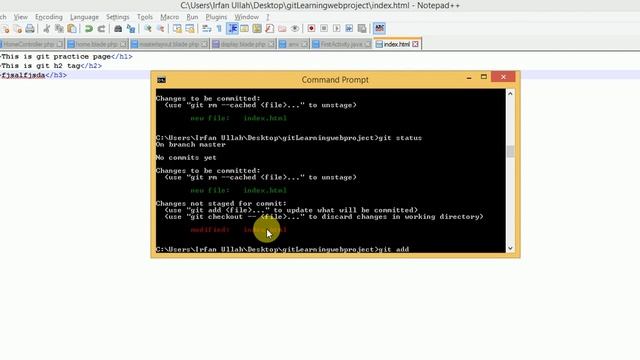Image resolution: width=640 pixels, height=360 pixels.
Task: Close the Command Prompt window
Action: (503, 77)
